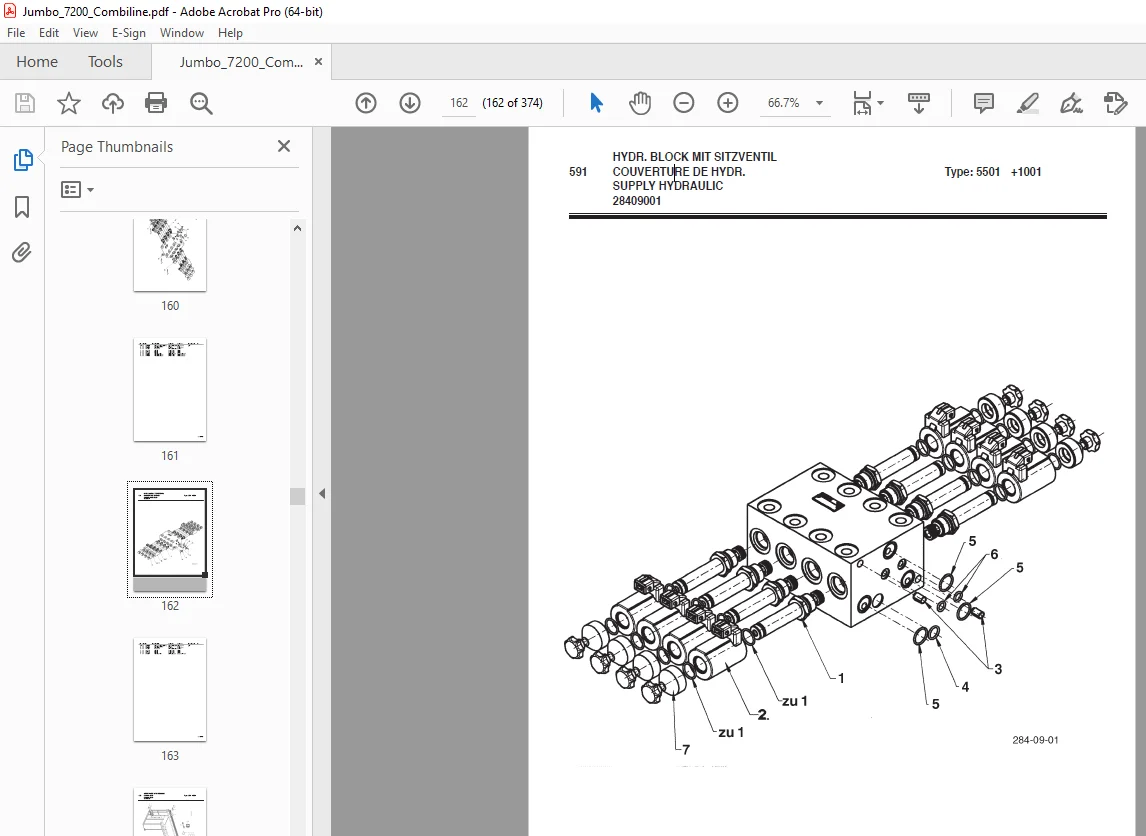
Task: Click the '(162 of 374)' page count label
Action: [x=512, y=103]
